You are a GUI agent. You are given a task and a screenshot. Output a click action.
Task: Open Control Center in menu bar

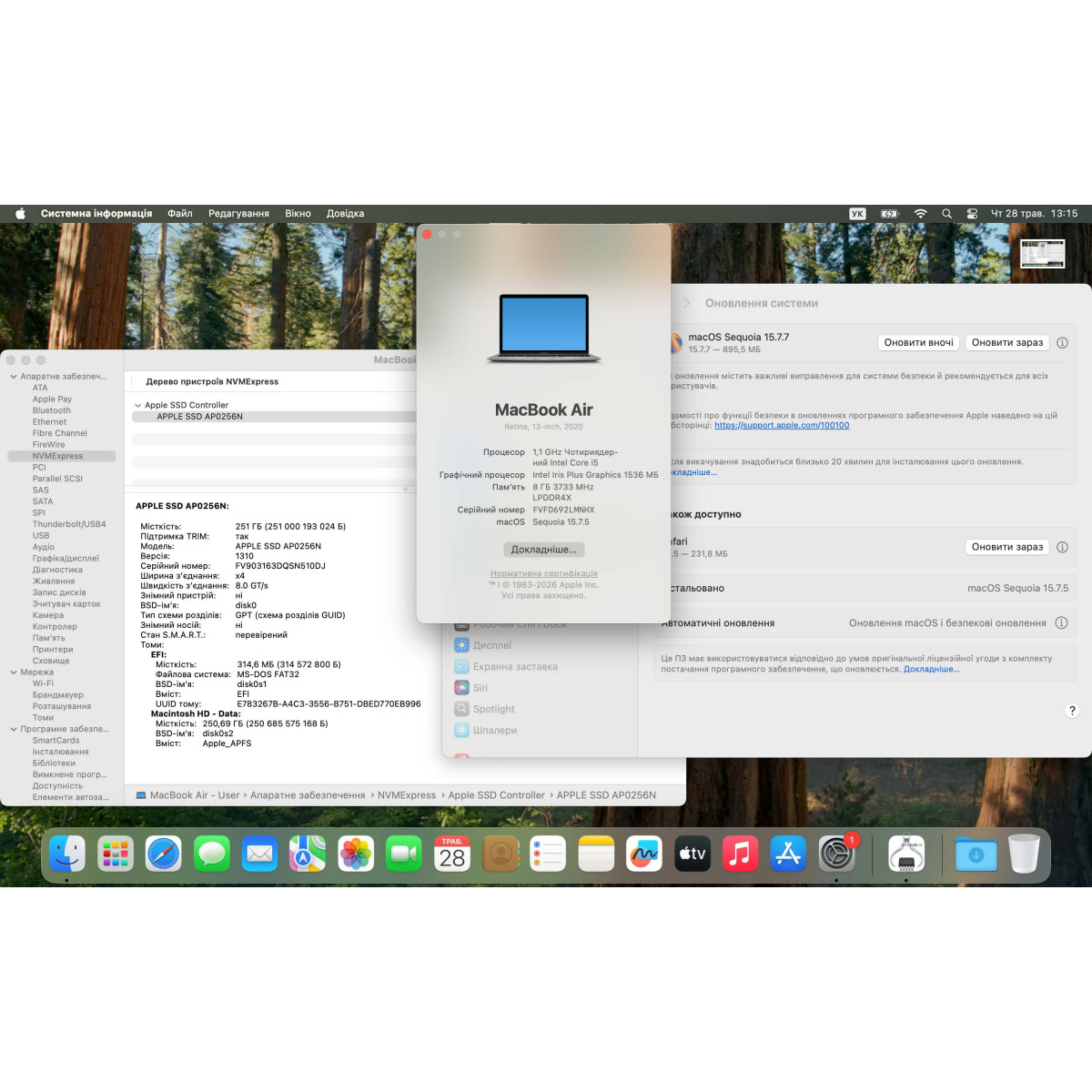point(972,214)
